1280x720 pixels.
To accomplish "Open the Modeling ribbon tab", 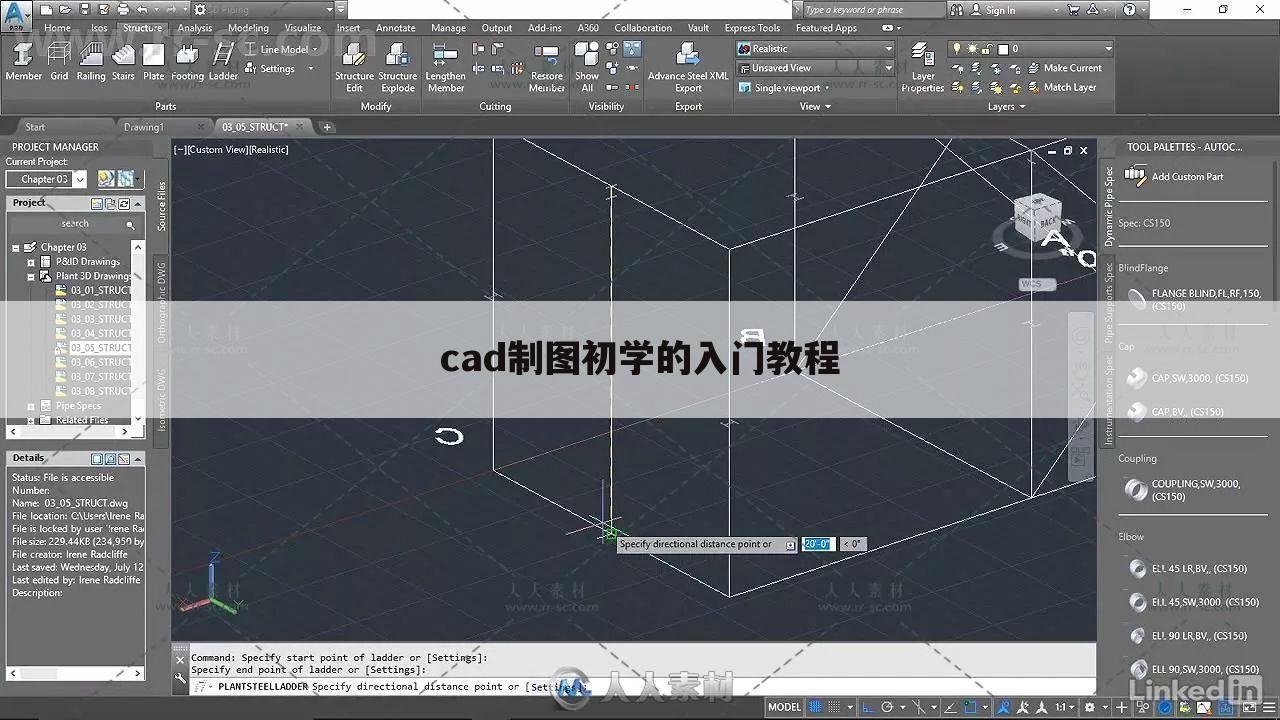I will tap(248, 28).
